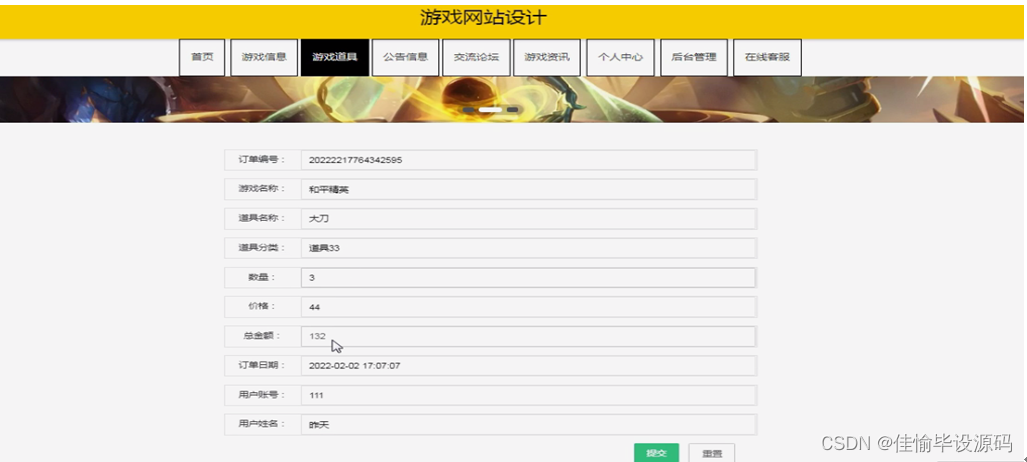Image resolution: width=1027 pixels, height=462 pixels.
Task: Click the 用户账号 field showing 111
Action: click(x=529, y=395)
